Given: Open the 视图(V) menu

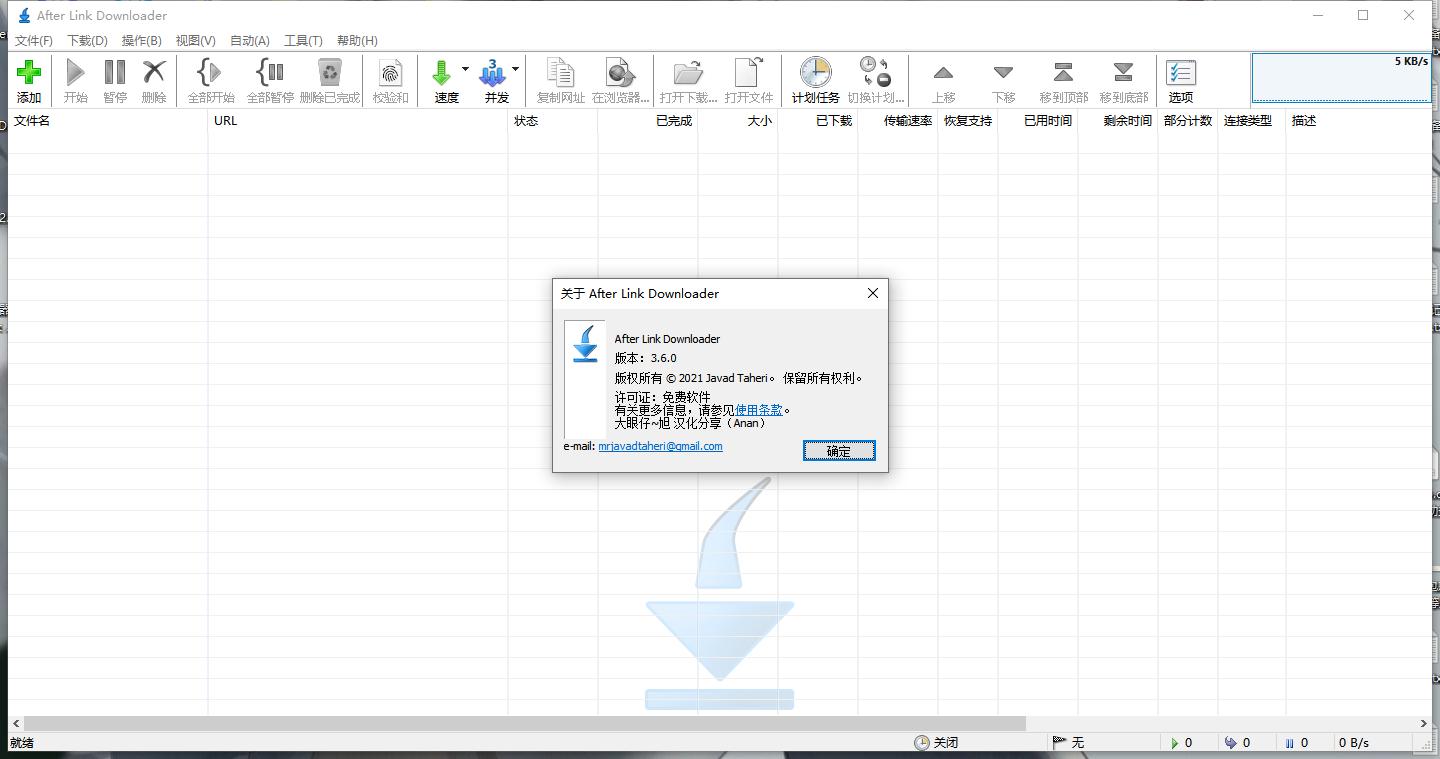Looking at the screenshot, I should [195, 41].
